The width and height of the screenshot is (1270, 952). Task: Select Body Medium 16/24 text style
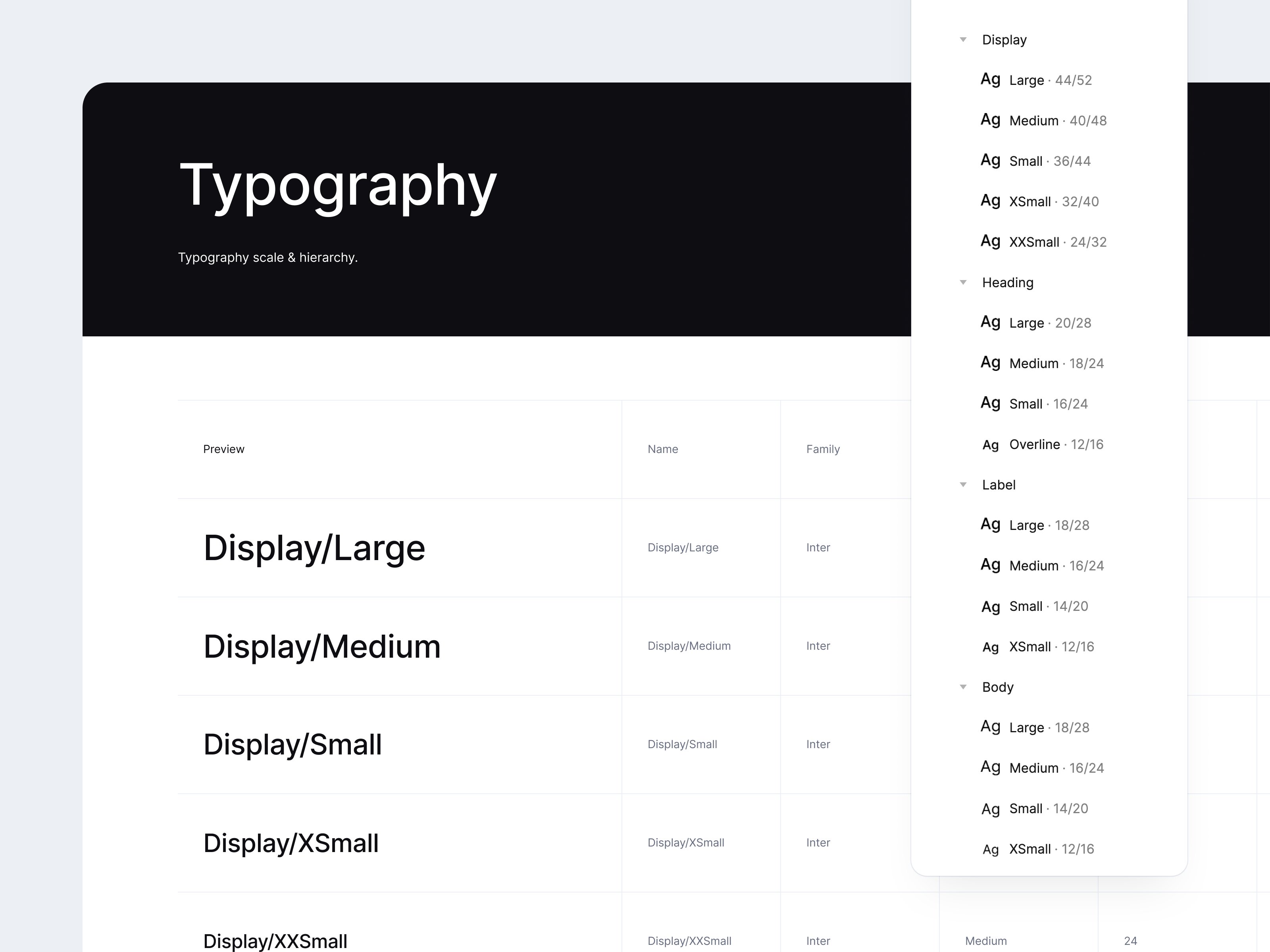(1043, 768)
